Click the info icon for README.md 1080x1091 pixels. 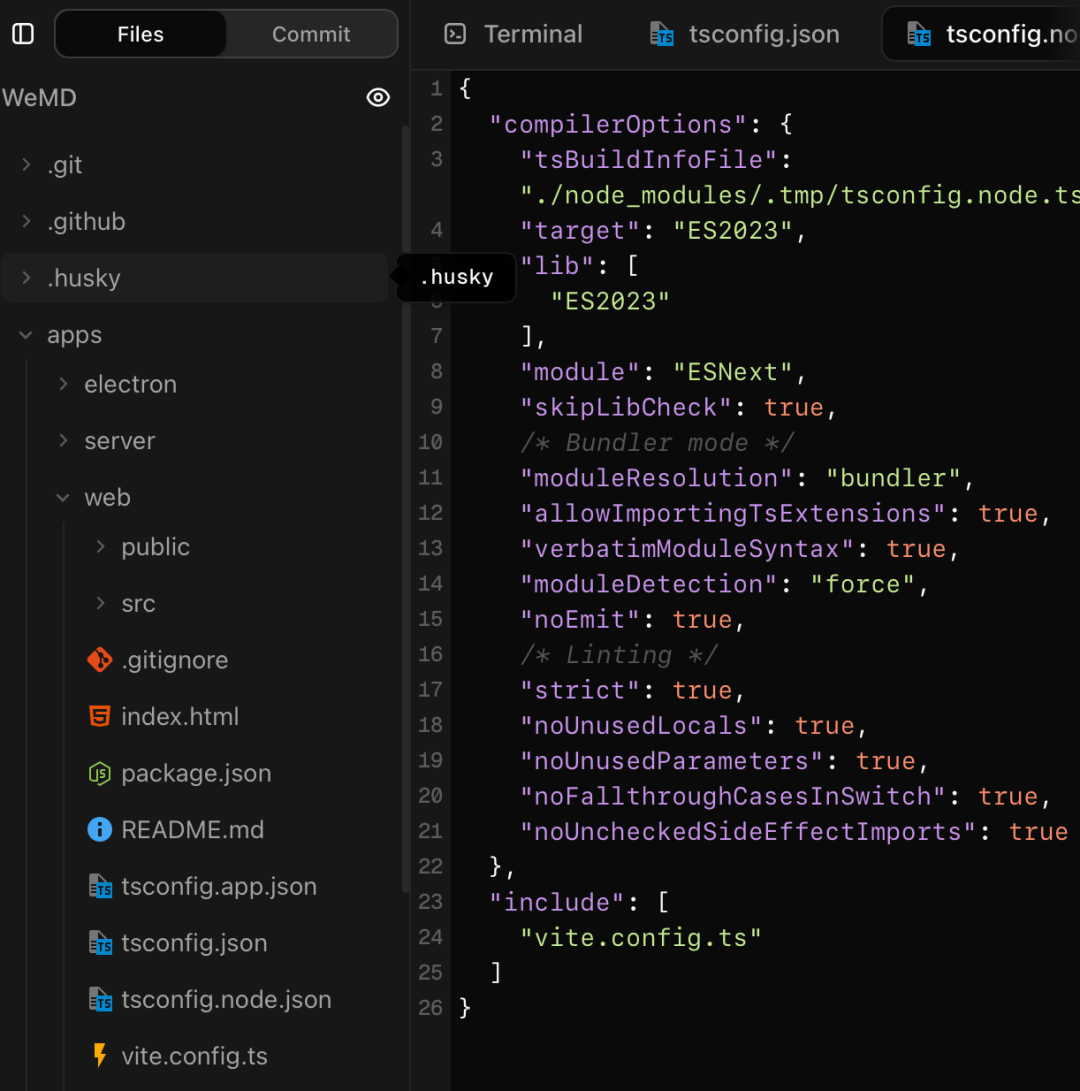point(100,830)
